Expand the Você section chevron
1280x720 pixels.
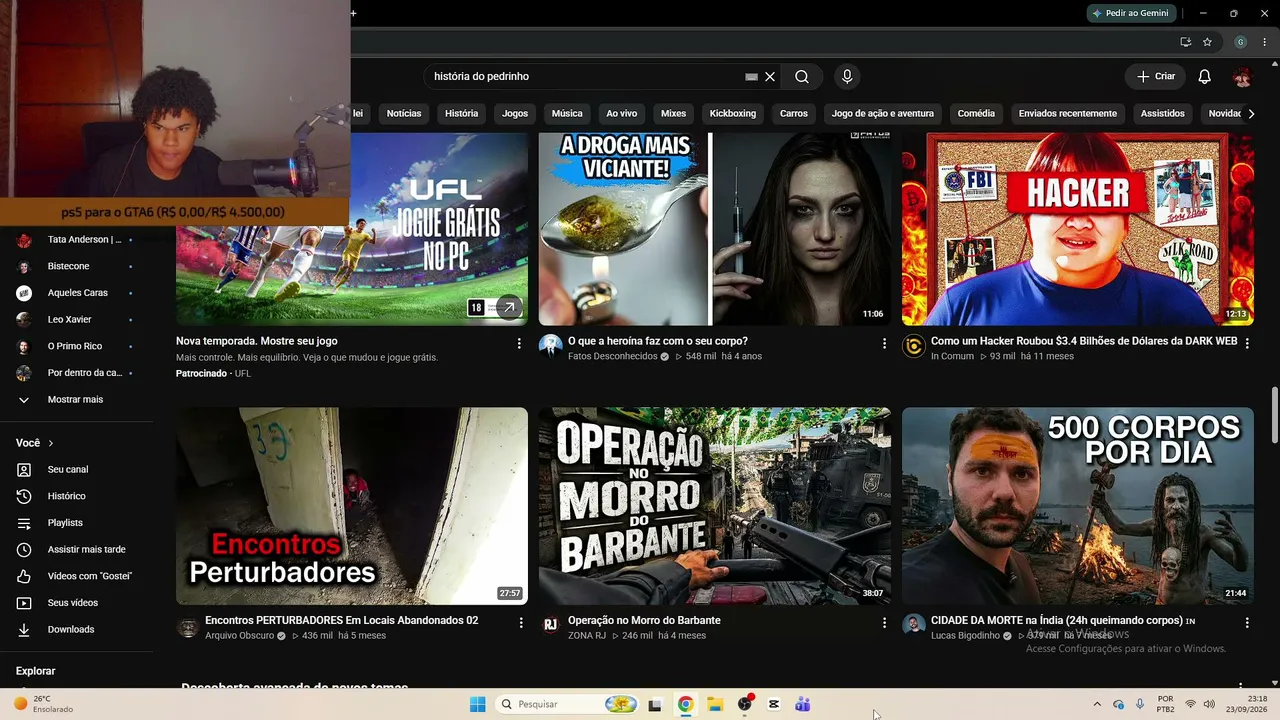click(x=51, y=443)
